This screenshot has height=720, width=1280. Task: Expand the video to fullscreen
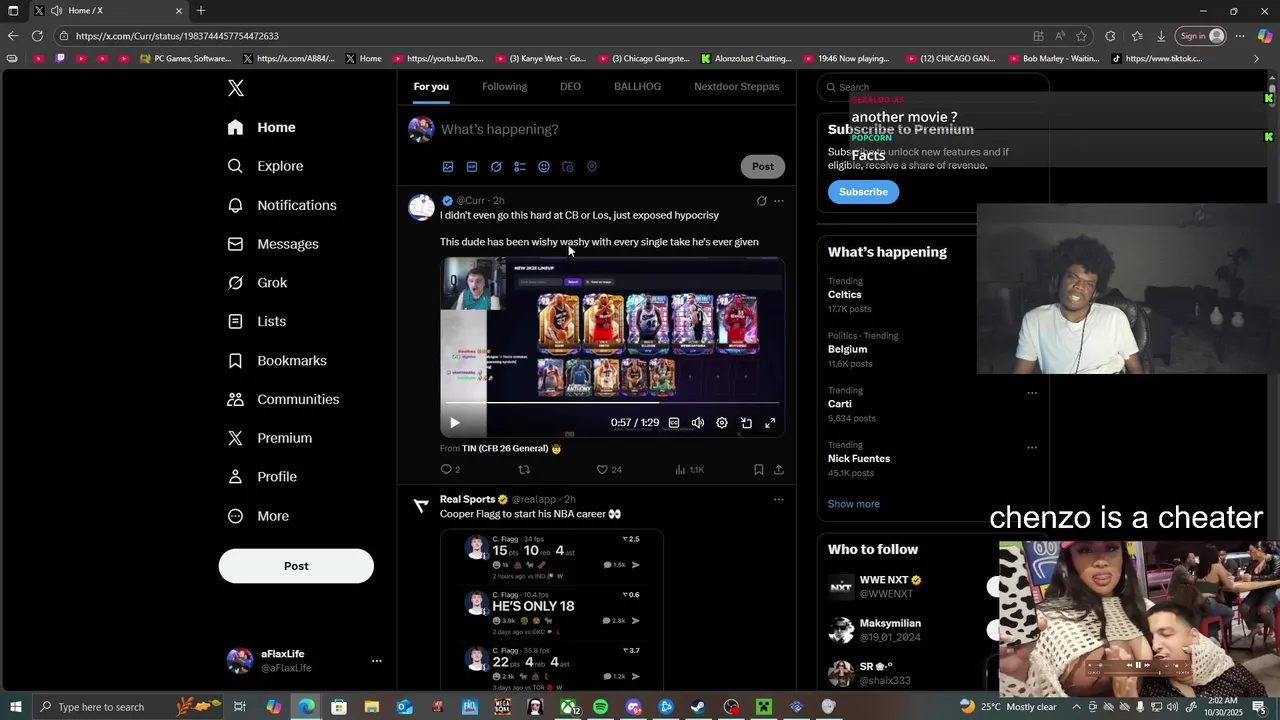pyautogui.click(x=770, y=423)
